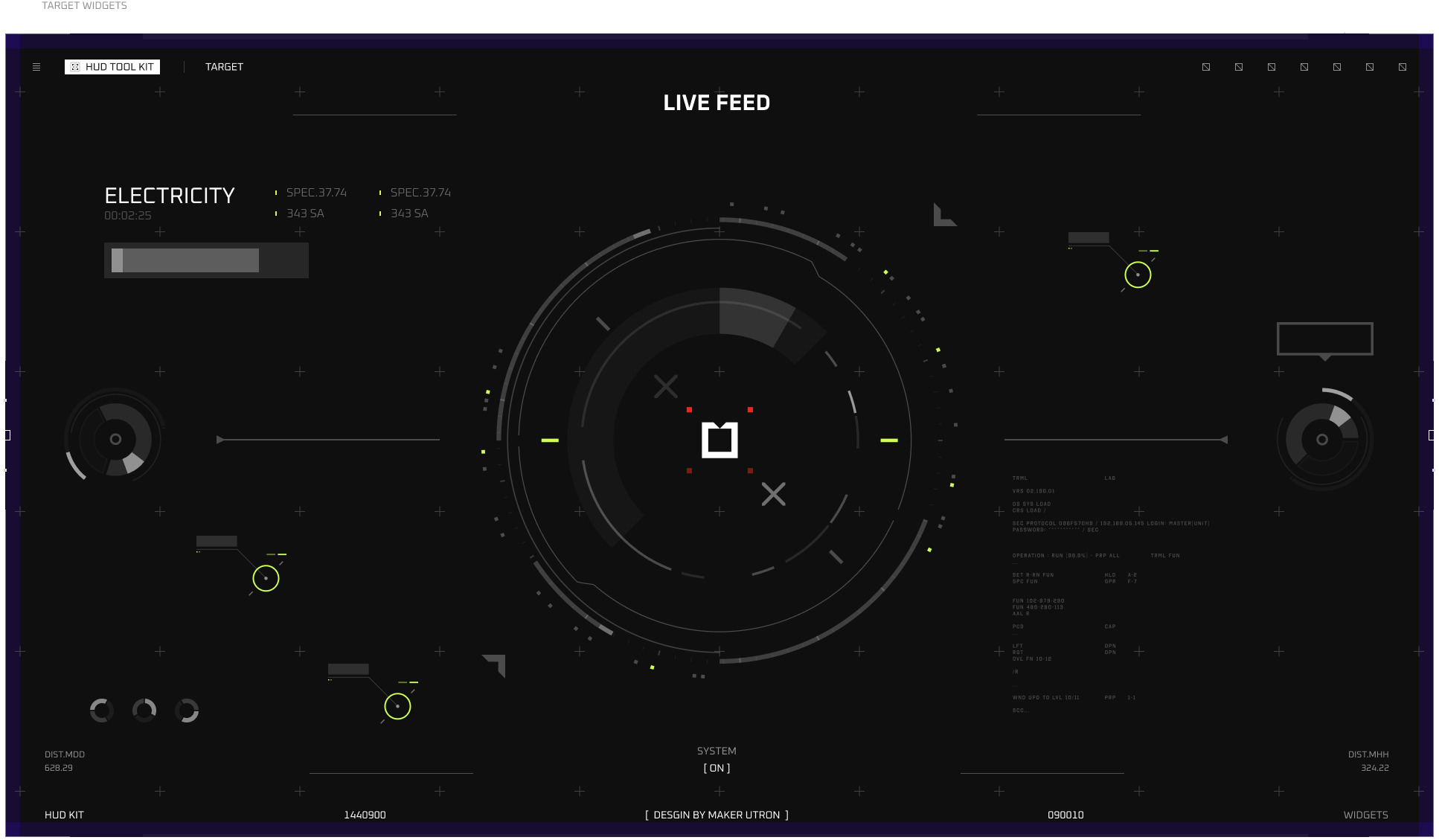
Task: Click the right circular dial gauge
Action: tap(1322, 439)
